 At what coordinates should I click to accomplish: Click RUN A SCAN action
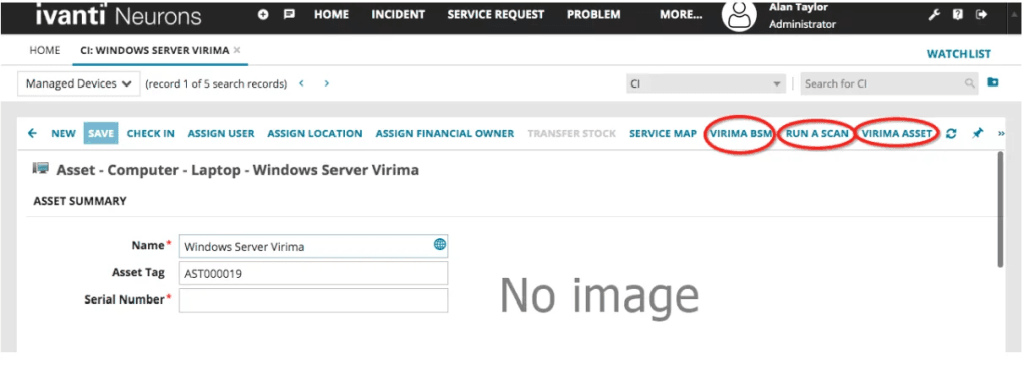[x=817, y=133]
